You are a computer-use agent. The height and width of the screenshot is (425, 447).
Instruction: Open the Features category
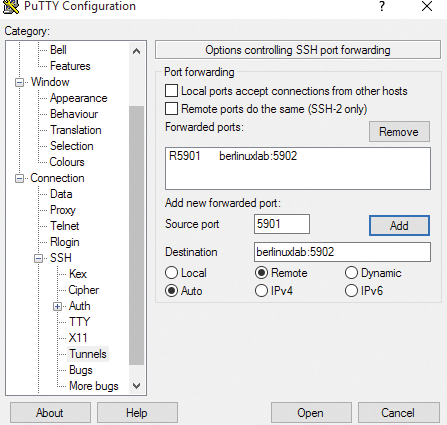70,66
